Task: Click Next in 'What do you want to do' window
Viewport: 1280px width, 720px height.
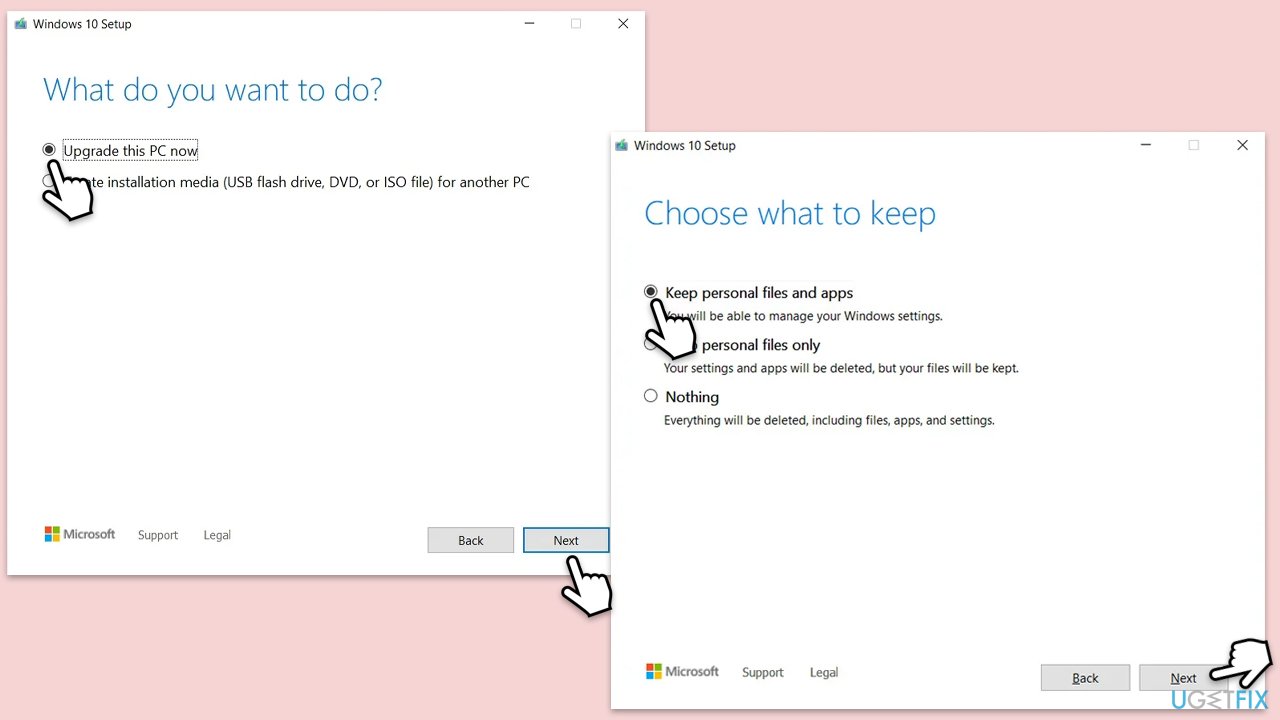Action: click(x=566, y=540)
